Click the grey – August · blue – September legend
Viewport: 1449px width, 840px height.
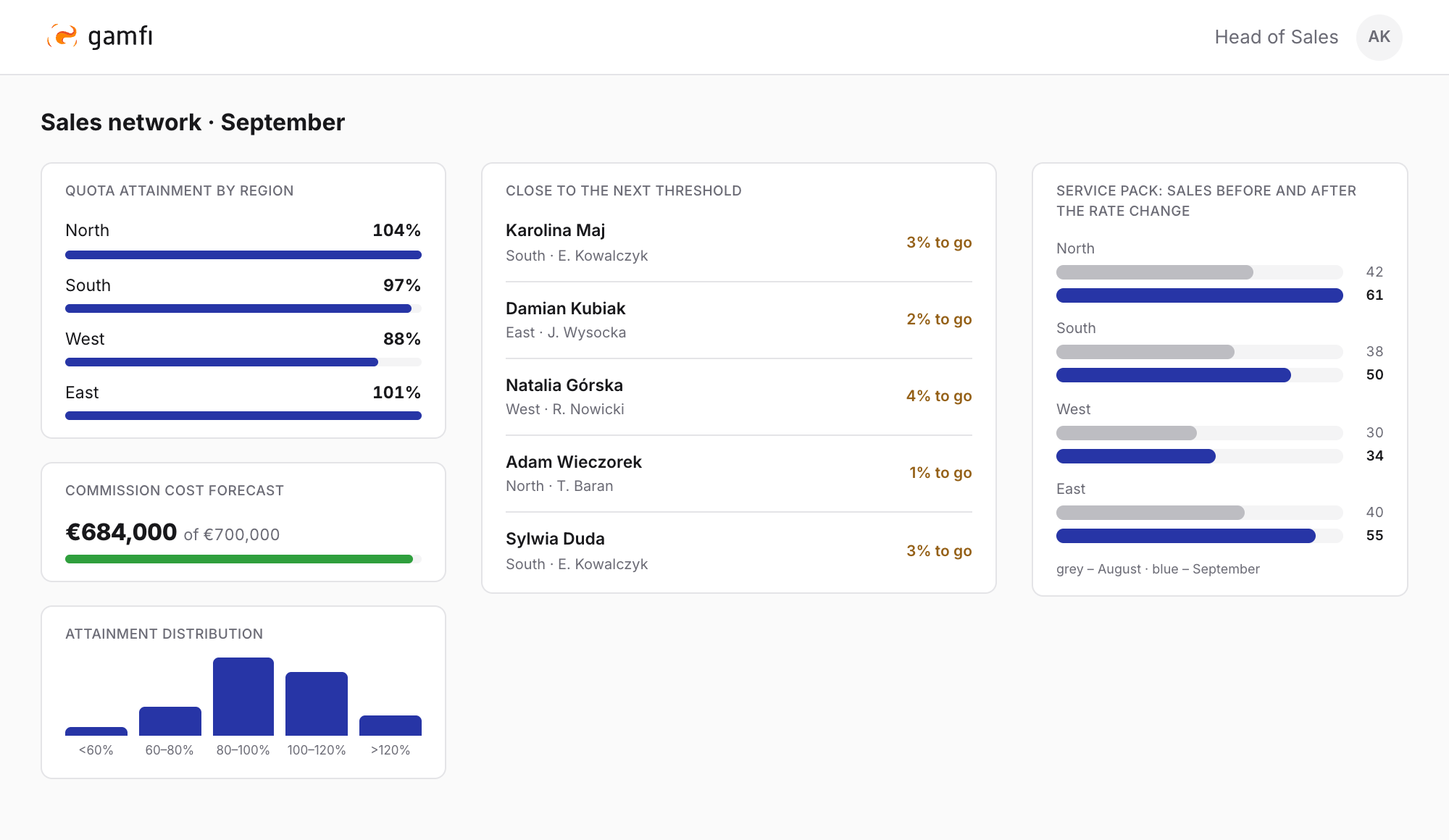click(x=1158, y=569)
